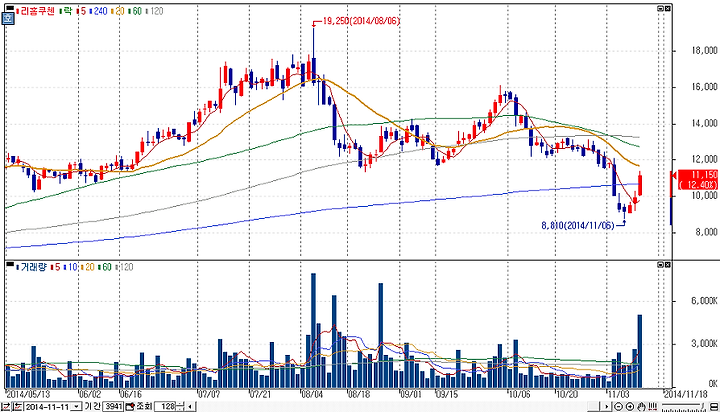The image size is (720, 412).
Task: Click the 6,000K volume axis label
Action: 704,300
